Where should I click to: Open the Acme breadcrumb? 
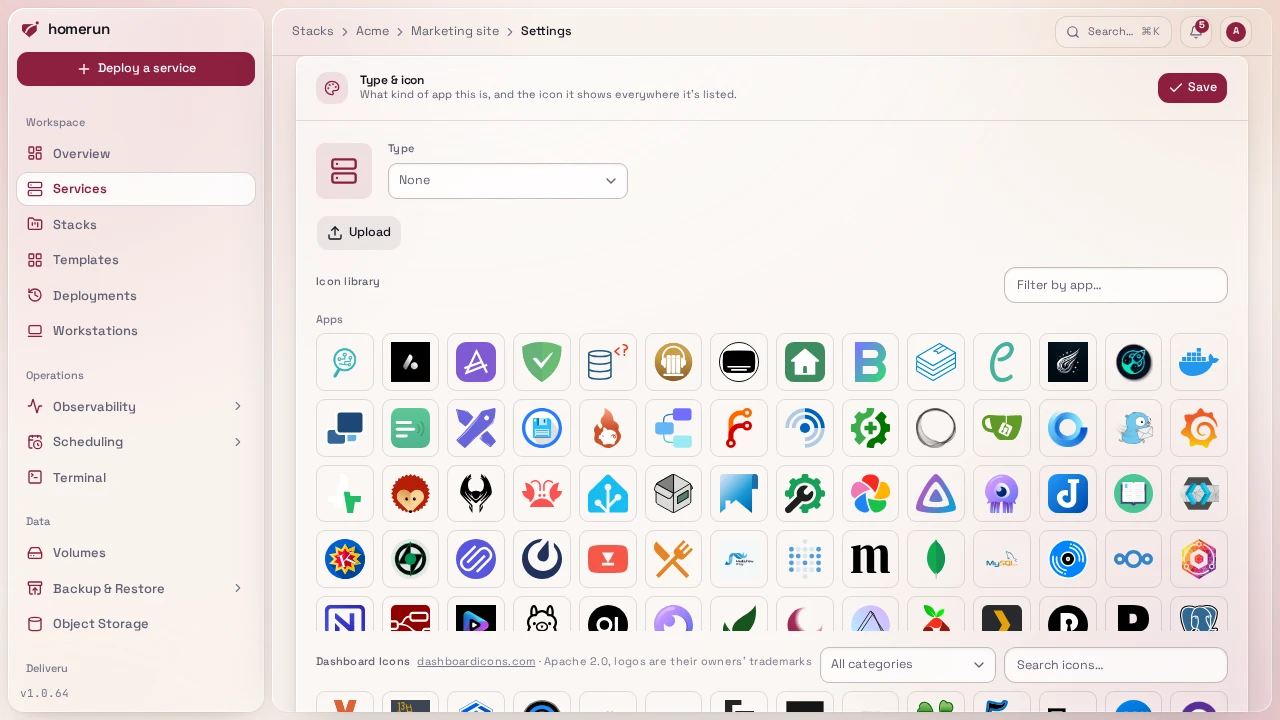tap(372, 31)
